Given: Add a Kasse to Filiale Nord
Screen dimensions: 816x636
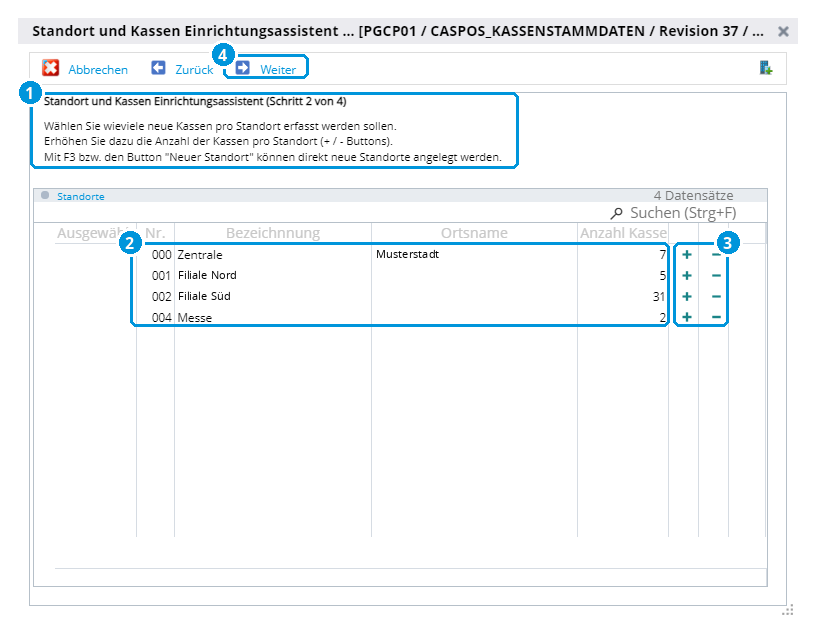Looking at the screenshot, I should pos(687,275).
